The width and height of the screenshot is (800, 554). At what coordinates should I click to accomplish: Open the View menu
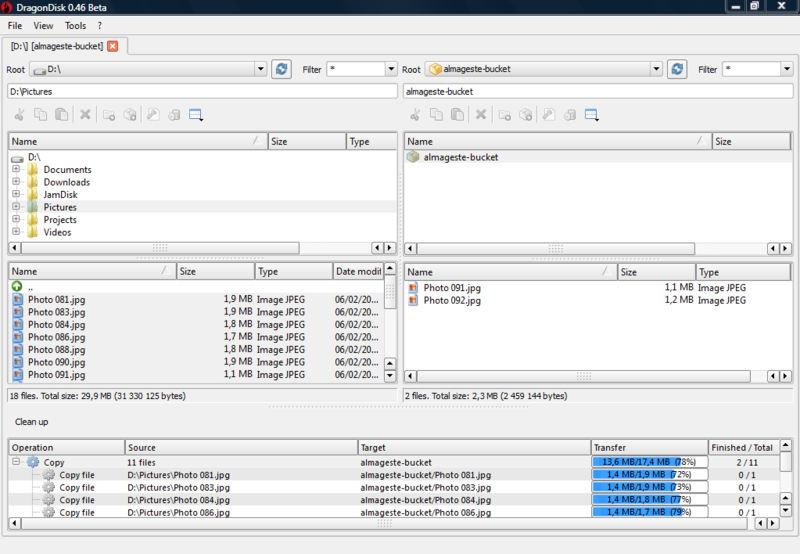pyautogui.click(x=43, y=26)
